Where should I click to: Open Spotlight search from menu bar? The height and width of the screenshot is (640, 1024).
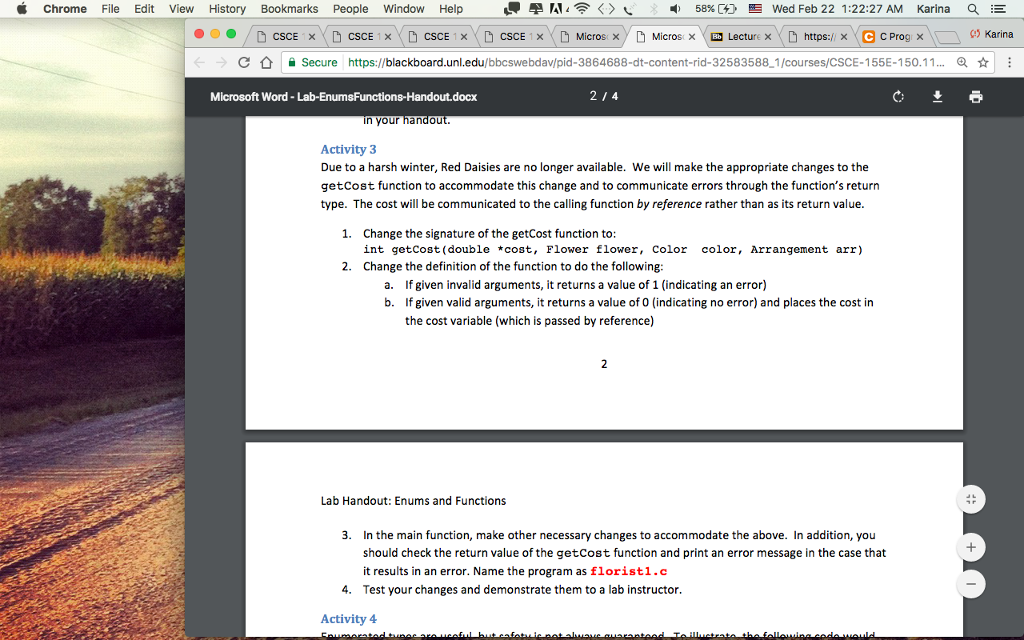[x=973, y=9]
